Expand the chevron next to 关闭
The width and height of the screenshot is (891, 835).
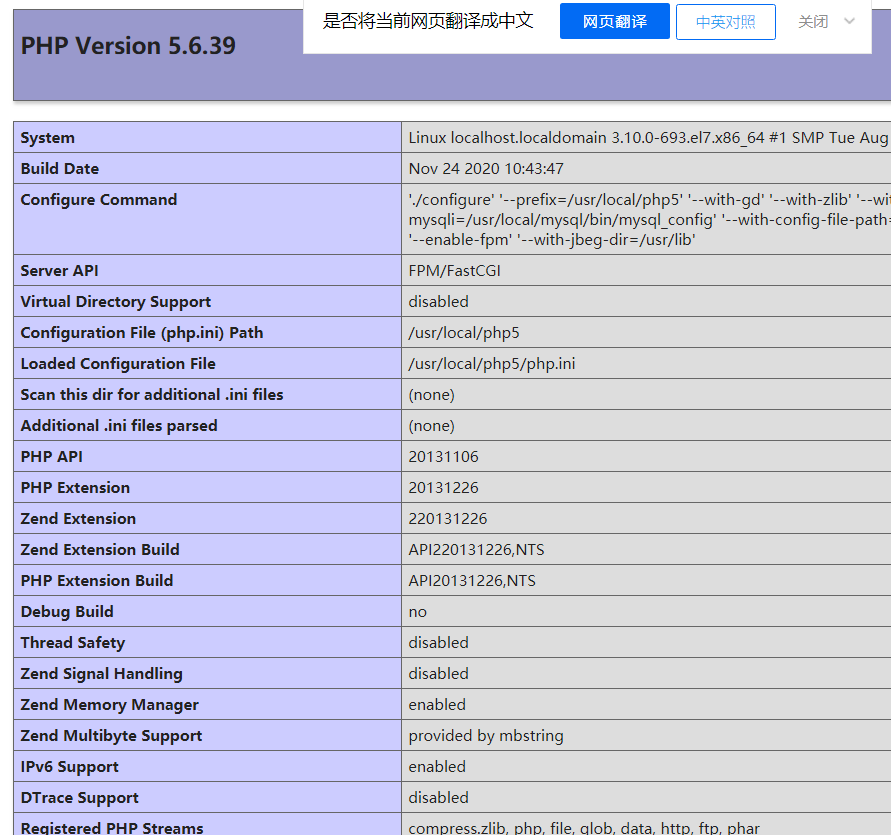850,21
